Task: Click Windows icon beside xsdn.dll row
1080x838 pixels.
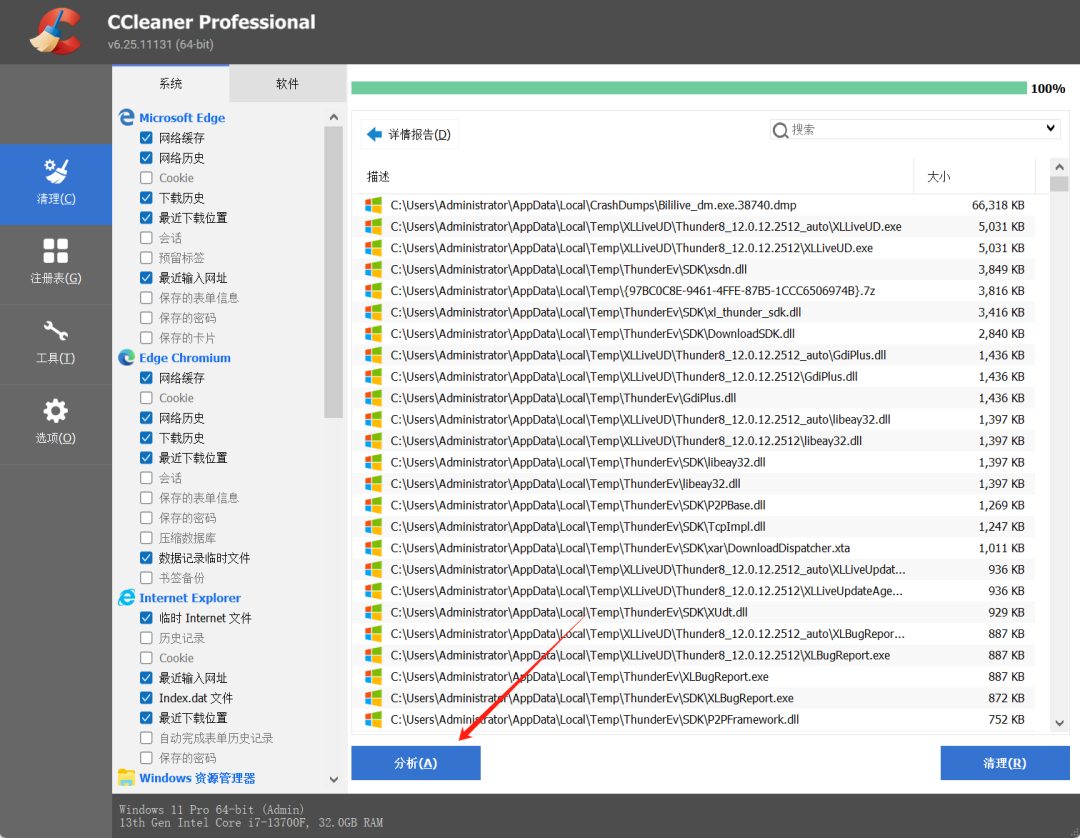Action: (x=373, y=269)
